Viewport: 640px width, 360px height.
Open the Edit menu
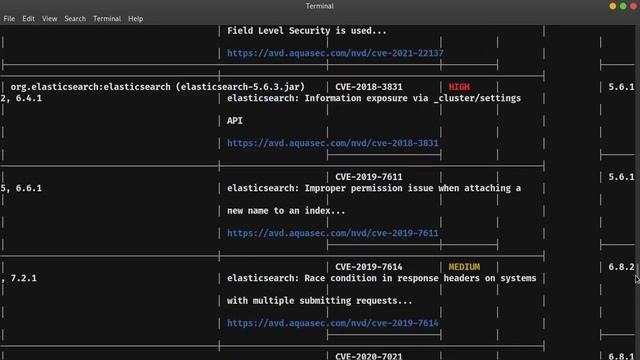click(28, 19)
